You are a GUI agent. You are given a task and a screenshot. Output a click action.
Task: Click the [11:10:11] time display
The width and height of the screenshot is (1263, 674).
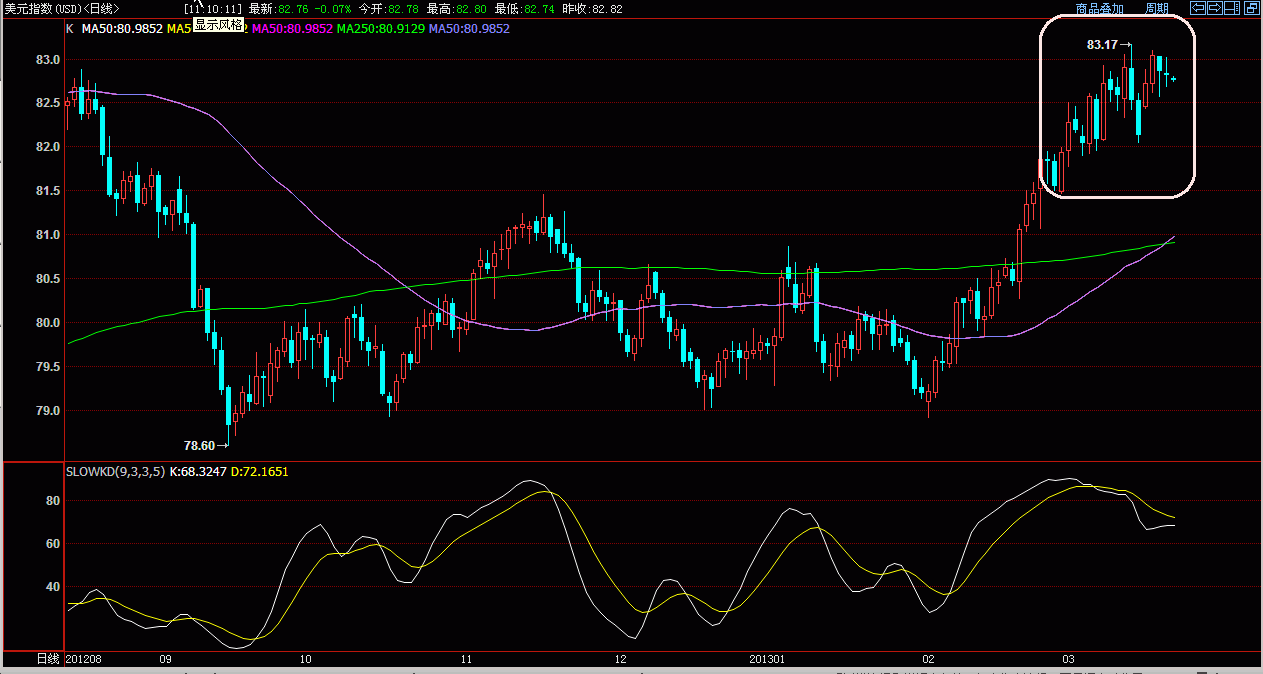pyautogui.click(x=214, y=9)
